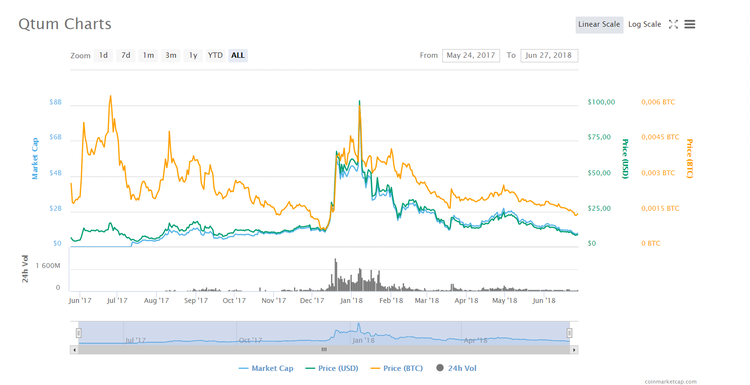Click the May '18 axis label
This screenshot has height=385, width=750.
pos(505,300)
